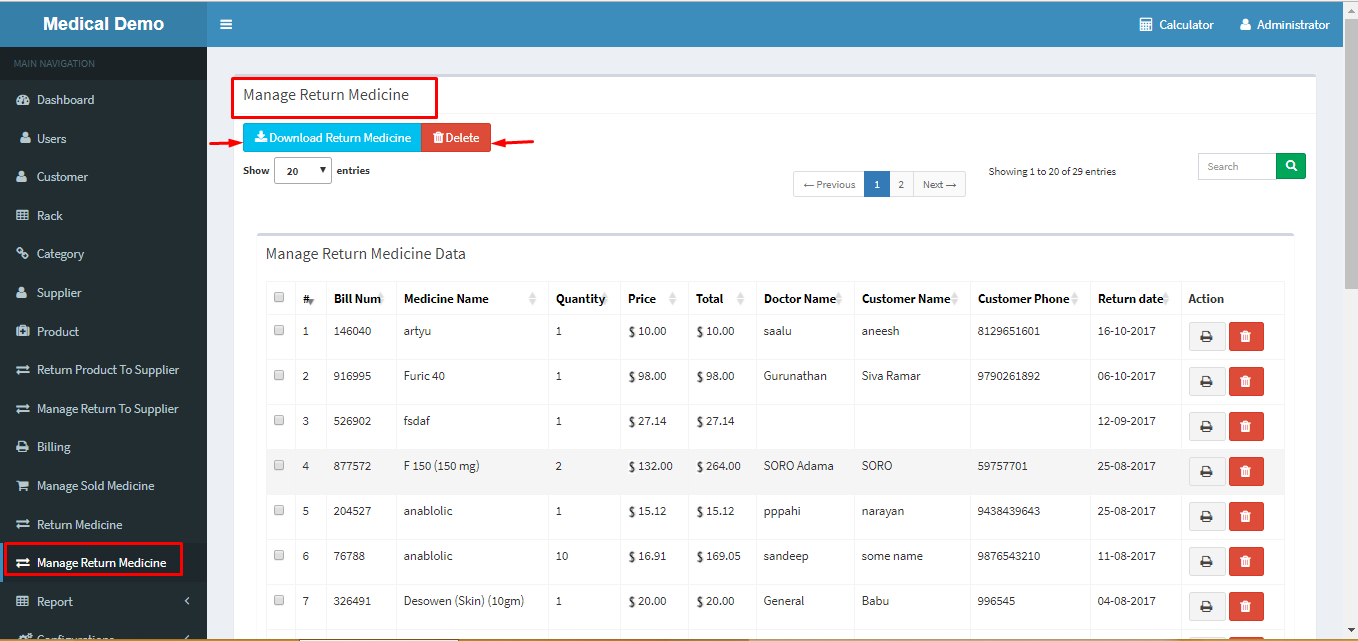Click the Medical Demo logo title

point(103,24)
